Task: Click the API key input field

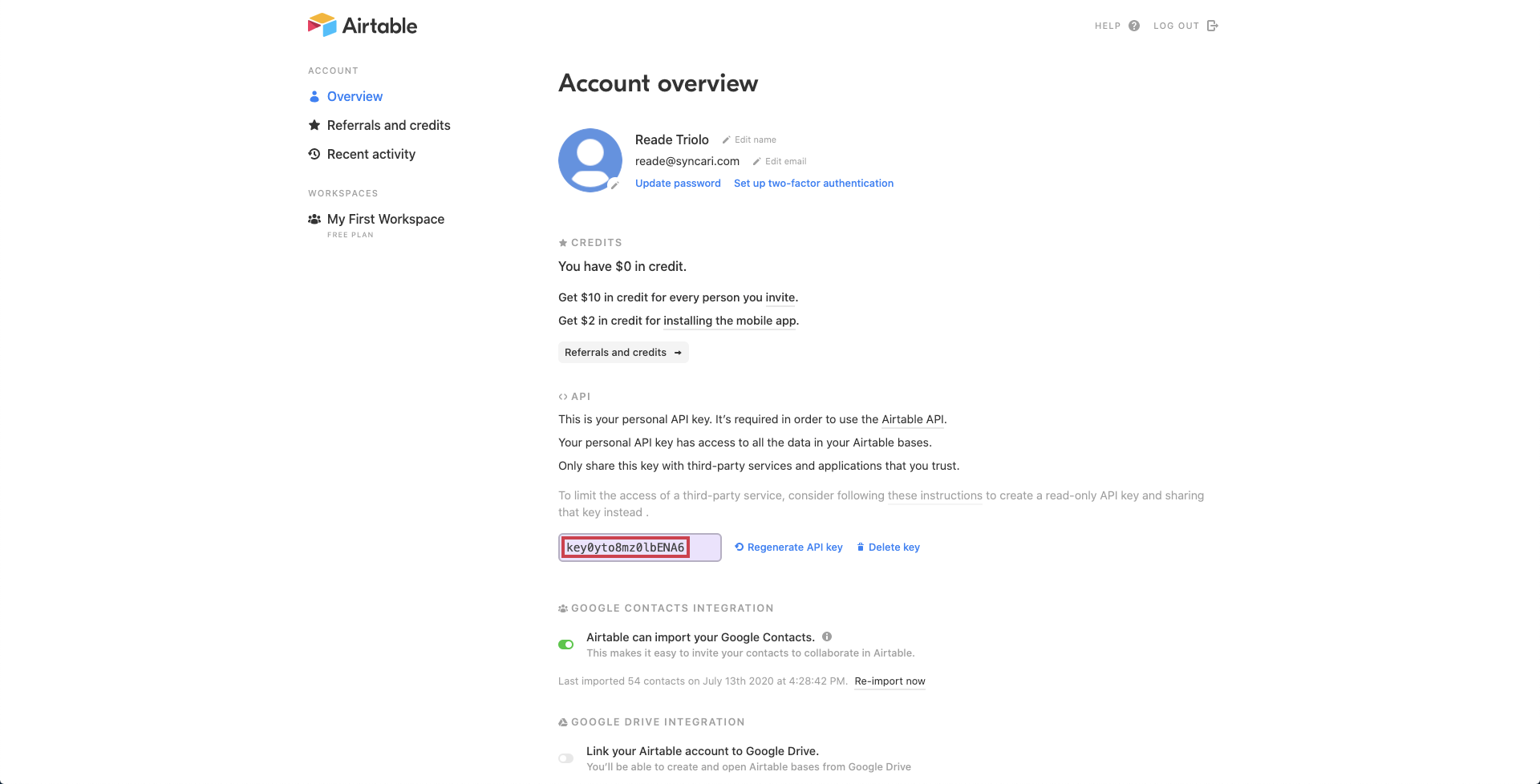Action: click(x=640, y=548)
